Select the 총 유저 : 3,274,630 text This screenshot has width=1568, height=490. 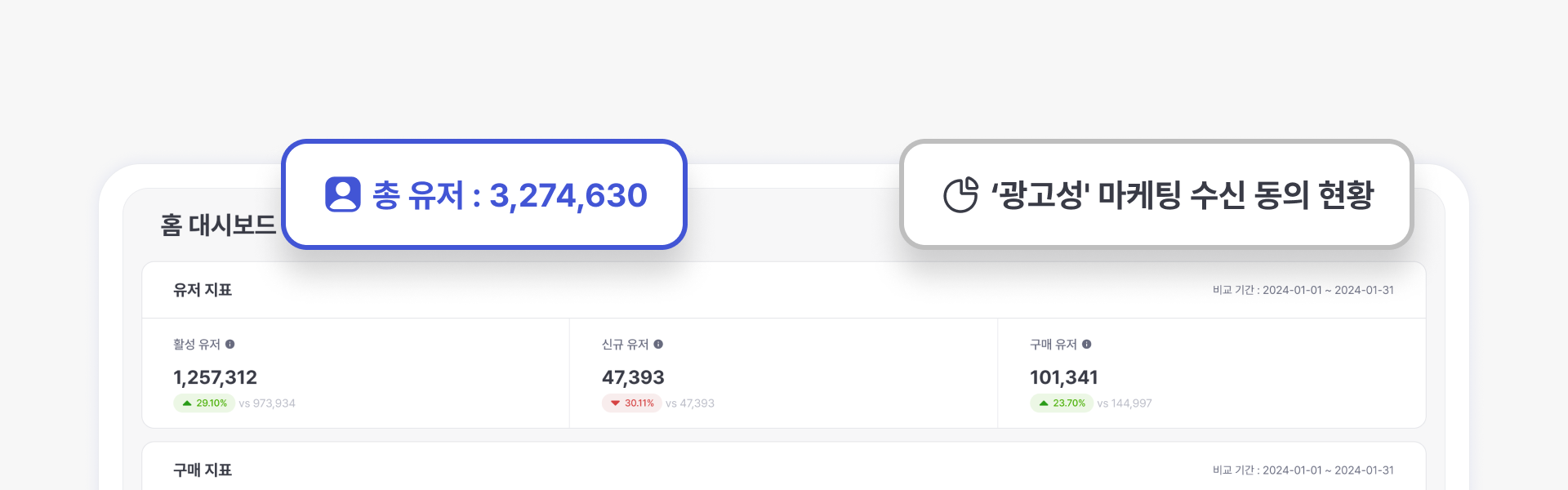[510, 196]
